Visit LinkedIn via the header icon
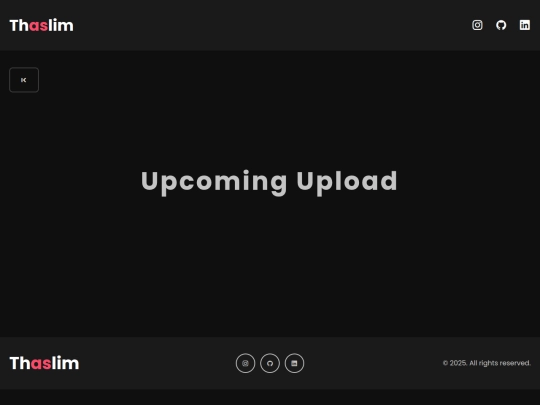Image resolution: width=540 pixels, height=405 pixels. pyautogui.click(x=525, y=25)
